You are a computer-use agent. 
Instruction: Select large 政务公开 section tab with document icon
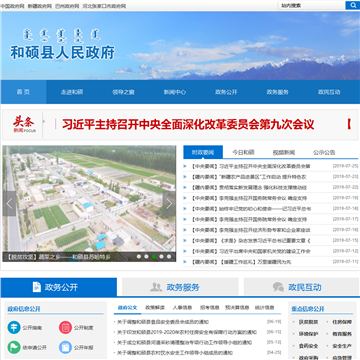coord(59,287)
